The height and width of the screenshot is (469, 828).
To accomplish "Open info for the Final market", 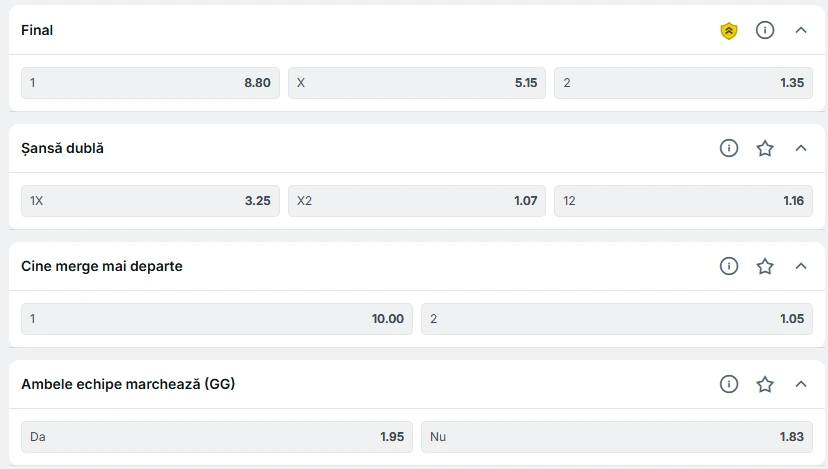I will (x=765, y=30).
